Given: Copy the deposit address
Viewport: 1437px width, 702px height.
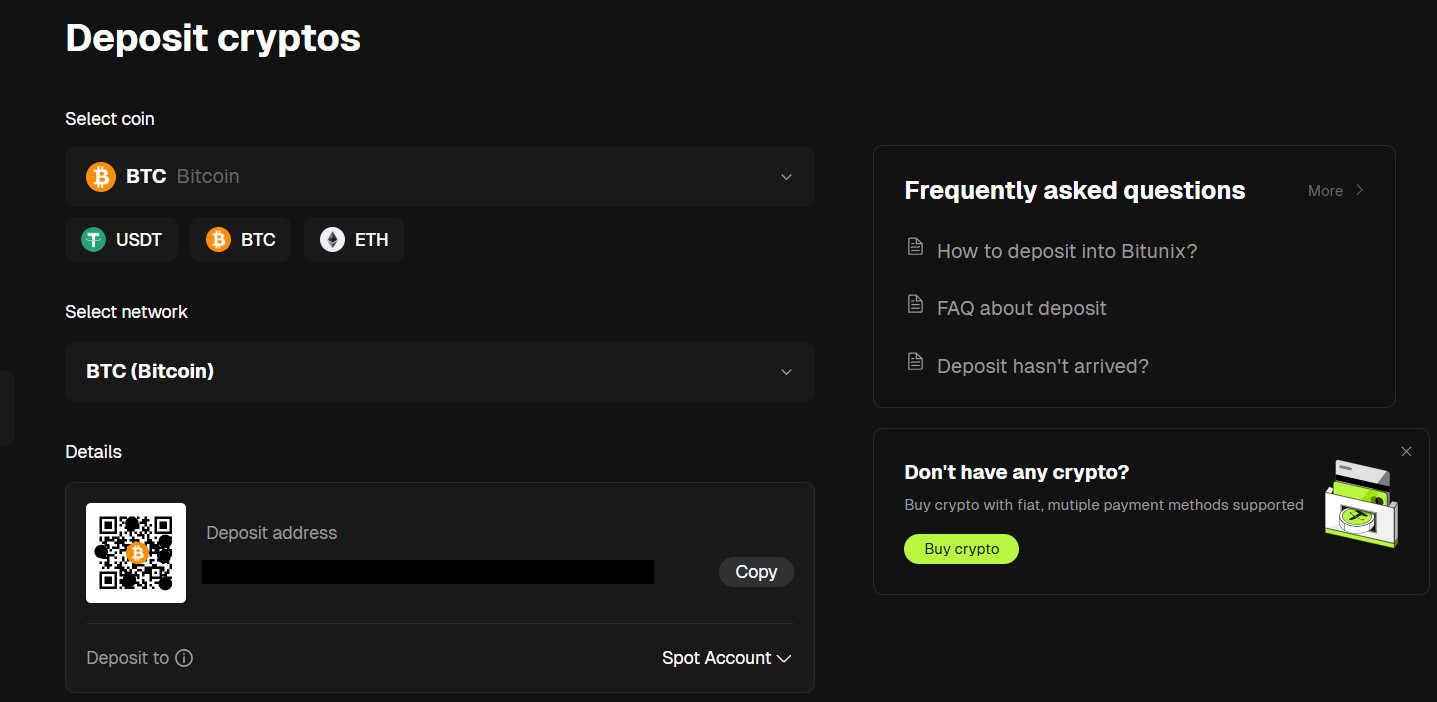Looking at the screenshot, I should 756,572.
